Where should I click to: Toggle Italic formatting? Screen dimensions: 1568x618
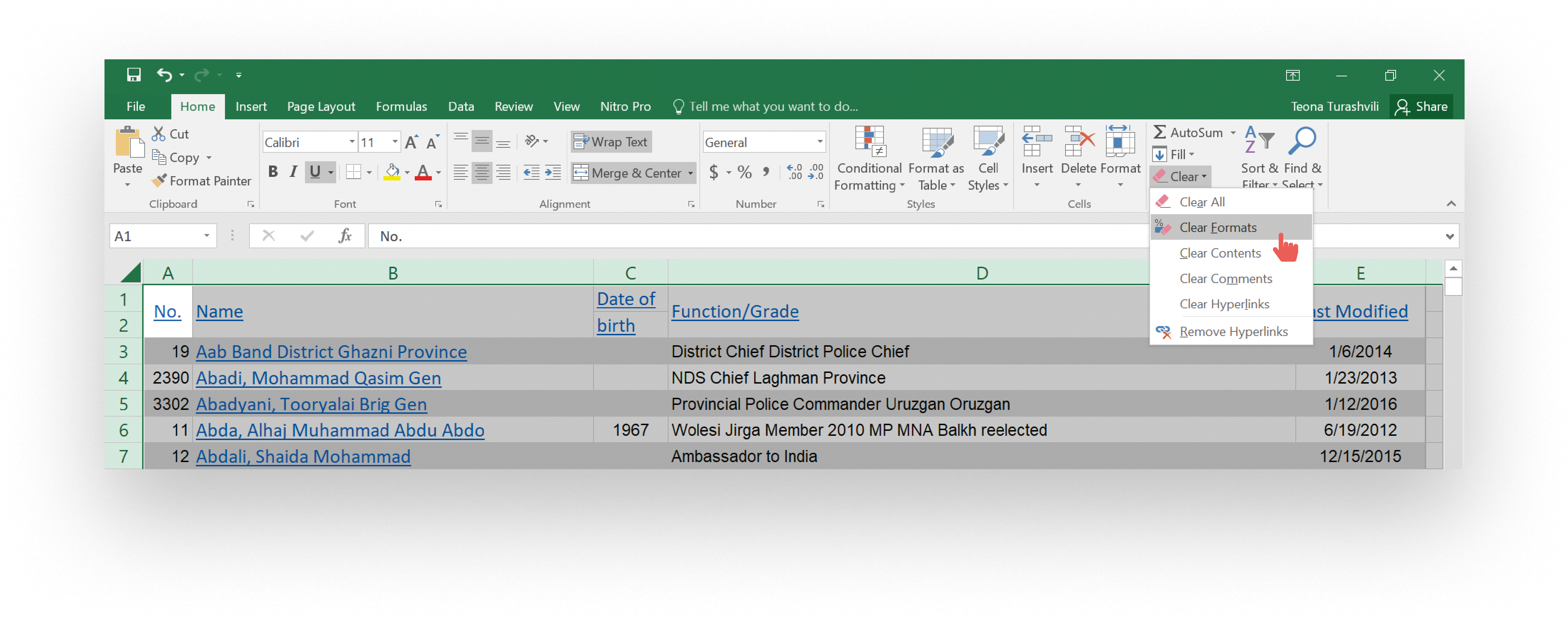click(x=294, y=172)
